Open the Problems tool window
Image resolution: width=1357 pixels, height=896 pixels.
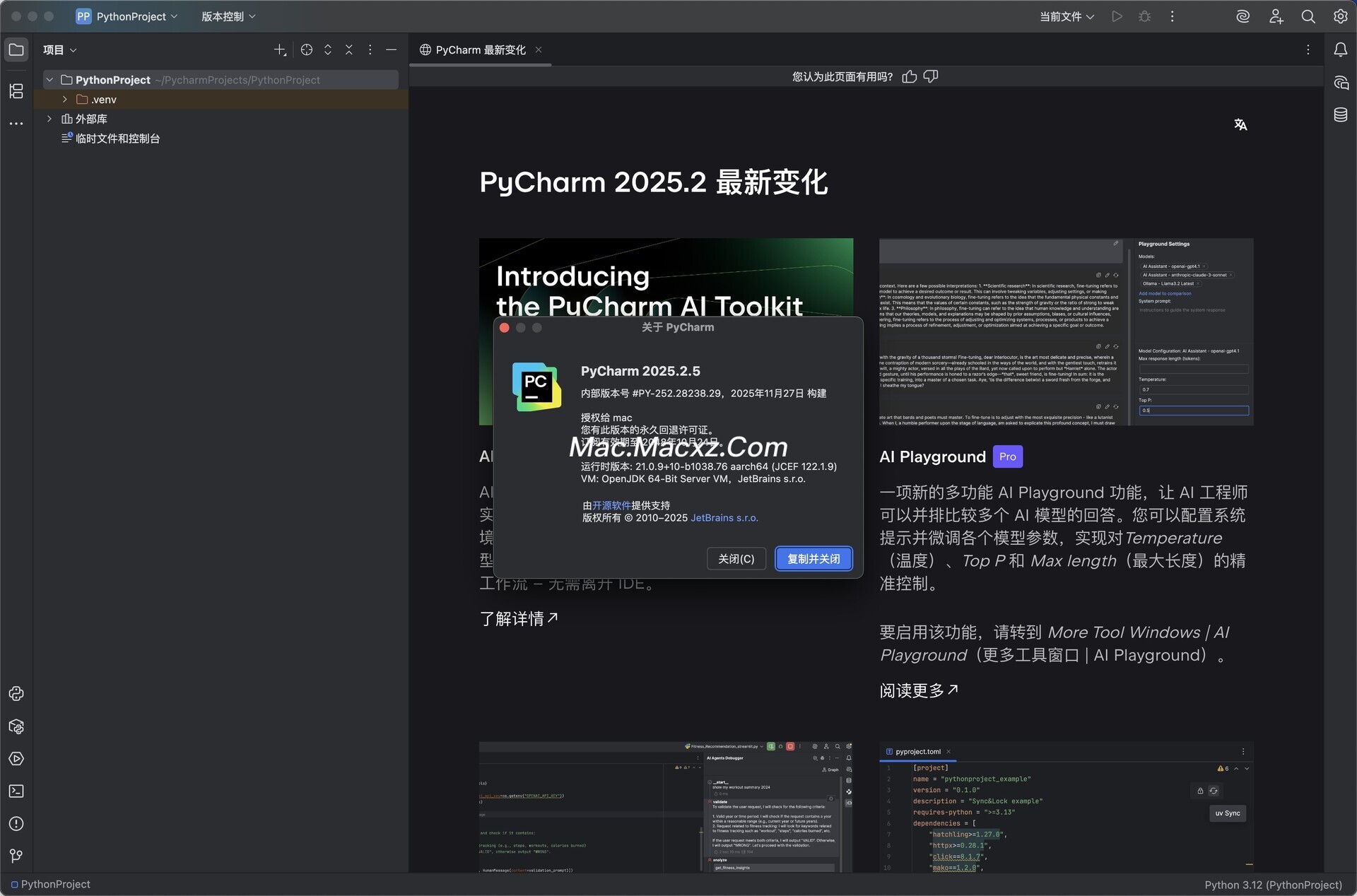pos(16,824)
